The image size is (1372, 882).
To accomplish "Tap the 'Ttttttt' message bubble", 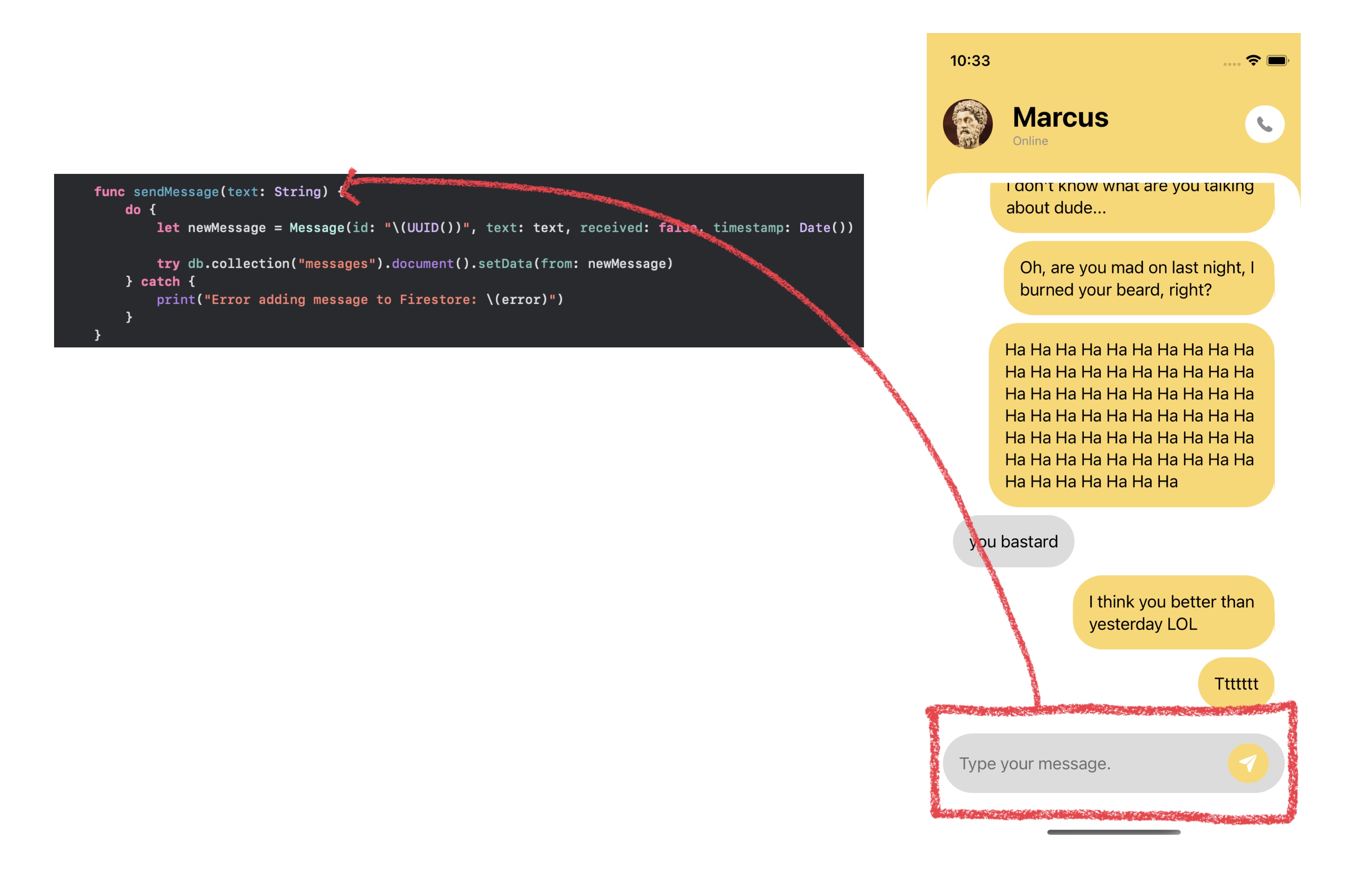I will point(1236,683).
